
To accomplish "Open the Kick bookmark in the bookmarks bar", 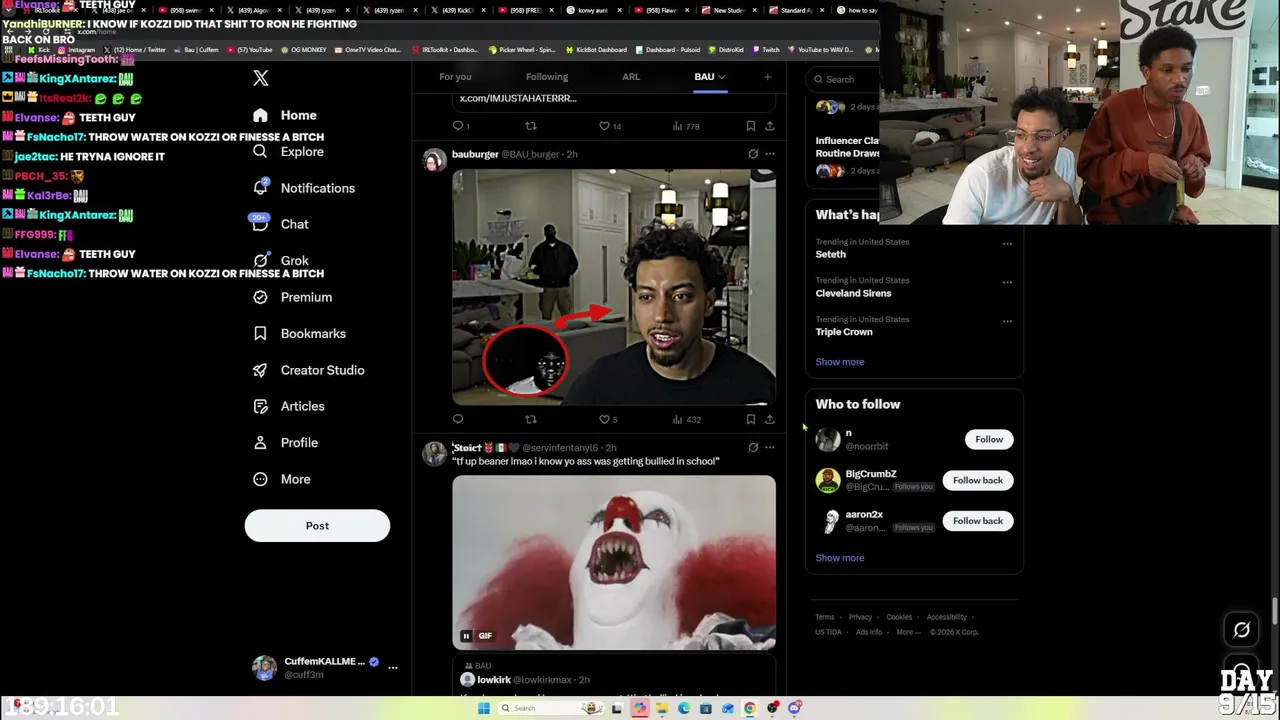I will point(39,50).
